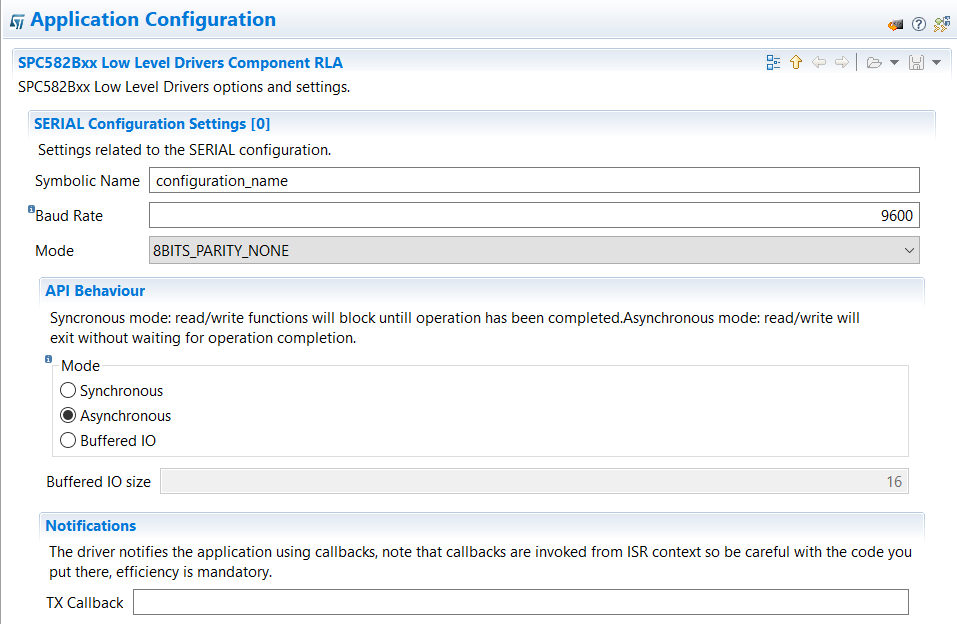Click the Symbolic Name input field
957x624 pixels.
coord(534,181)
